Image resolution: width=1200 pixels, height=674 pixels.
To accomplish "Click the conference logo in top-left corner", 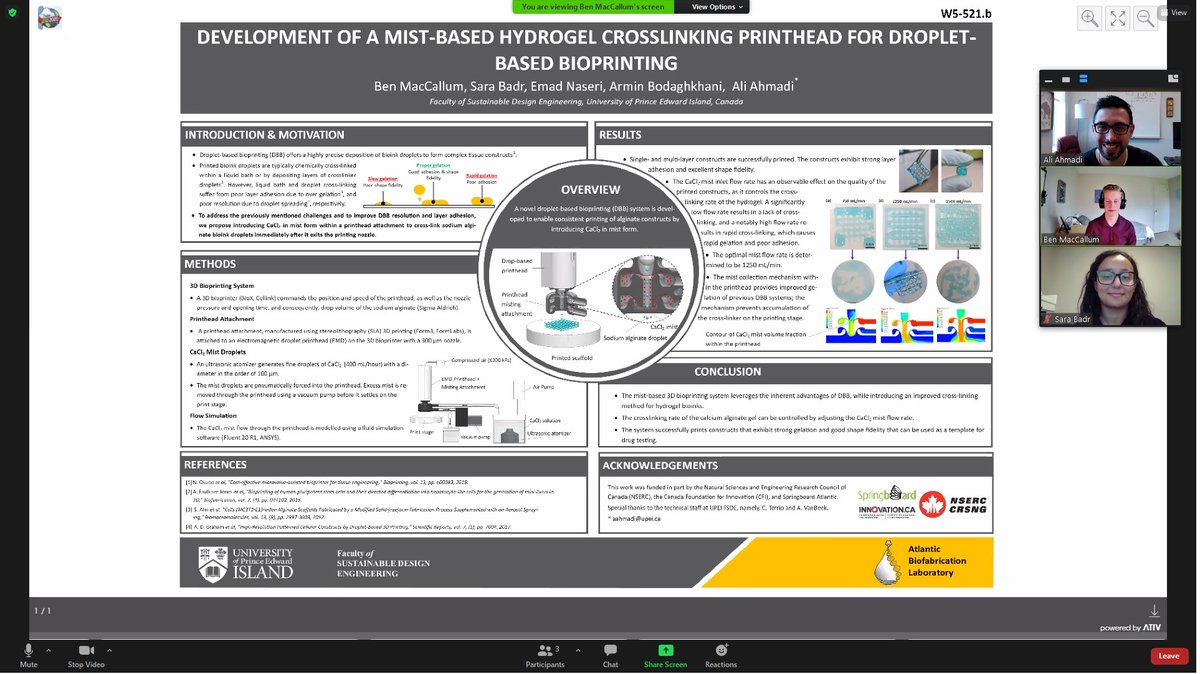I will coord(49,18).
